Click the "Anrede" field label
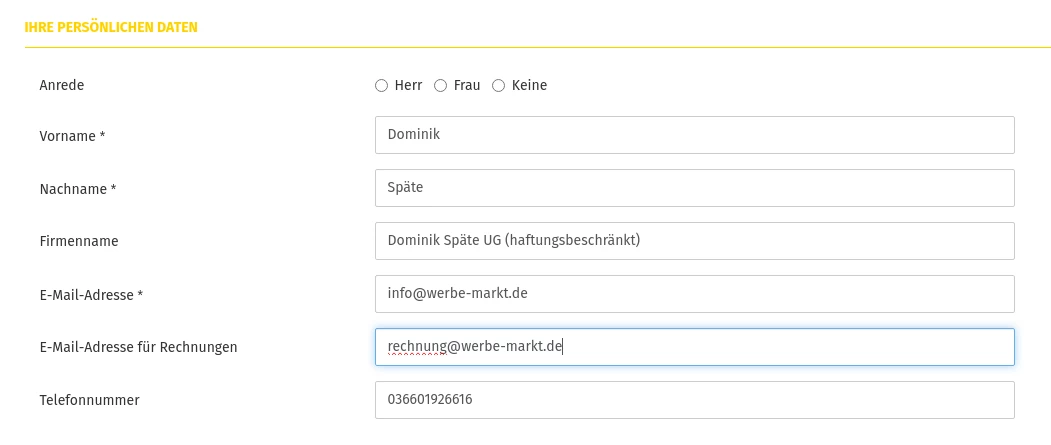Viewport: 1051px width, 445px height. (x=62, y=86)
